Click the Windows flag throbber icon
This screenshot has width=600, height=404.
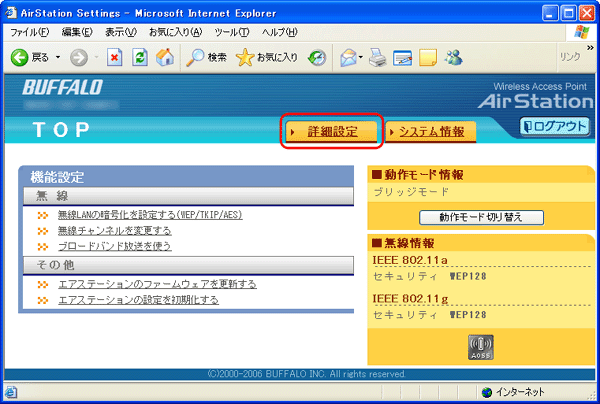(581, 32)
